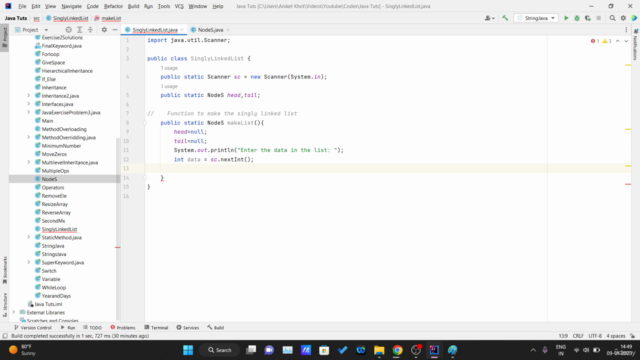
Task: Open the Project view mode dropdown
Action: [32, 30]
